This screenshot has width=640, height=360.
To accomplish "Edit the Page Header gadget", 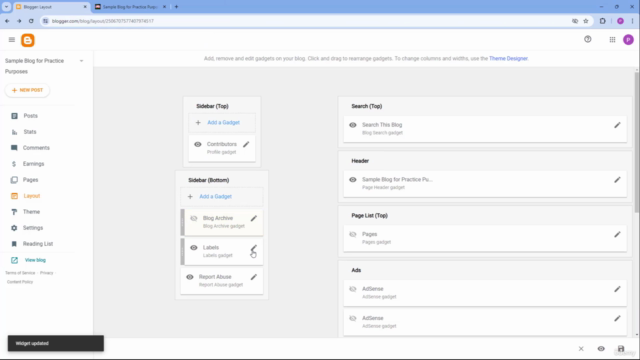I will click(617, 180).
